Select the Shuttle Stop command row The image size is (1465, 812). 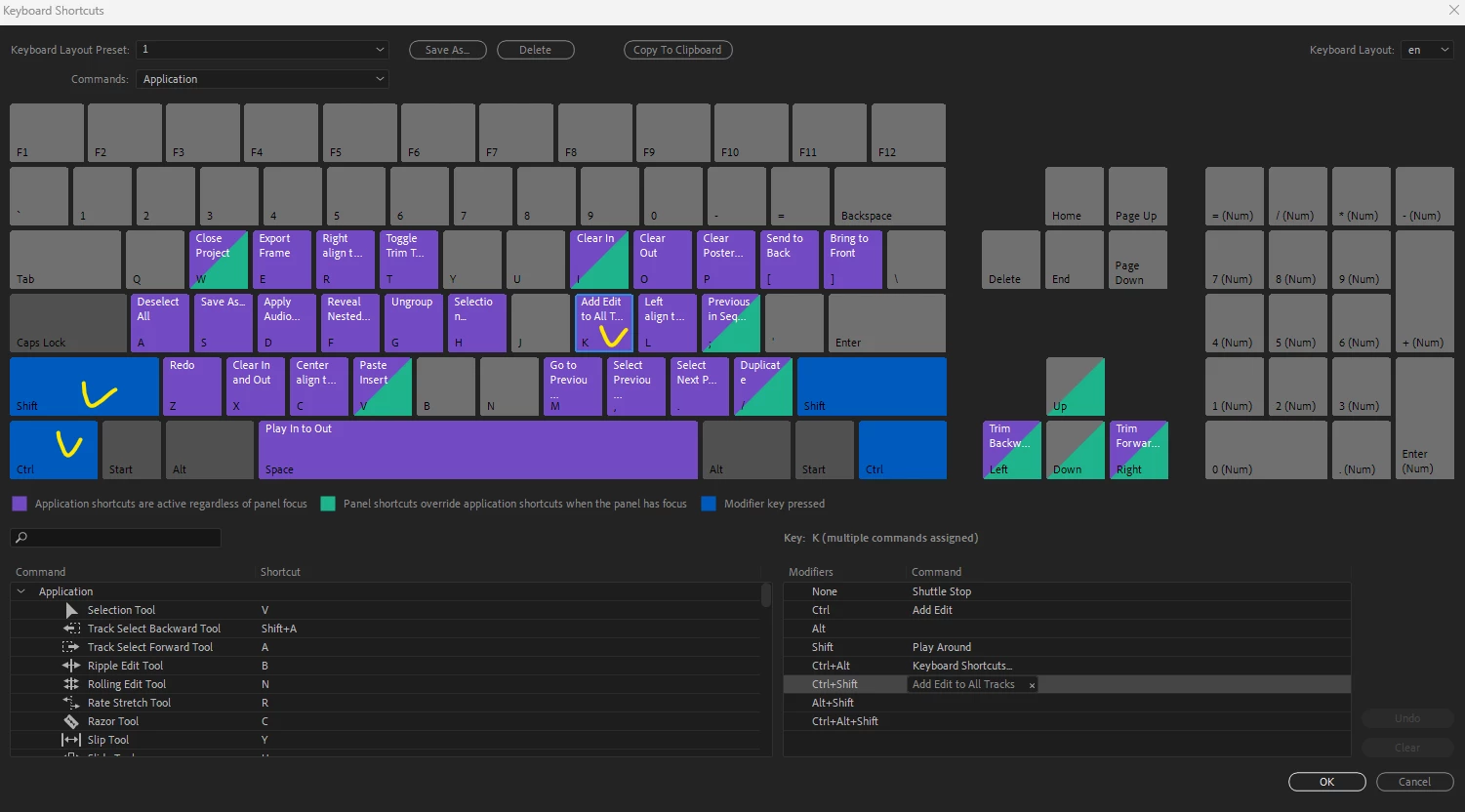pos(1067,591)
